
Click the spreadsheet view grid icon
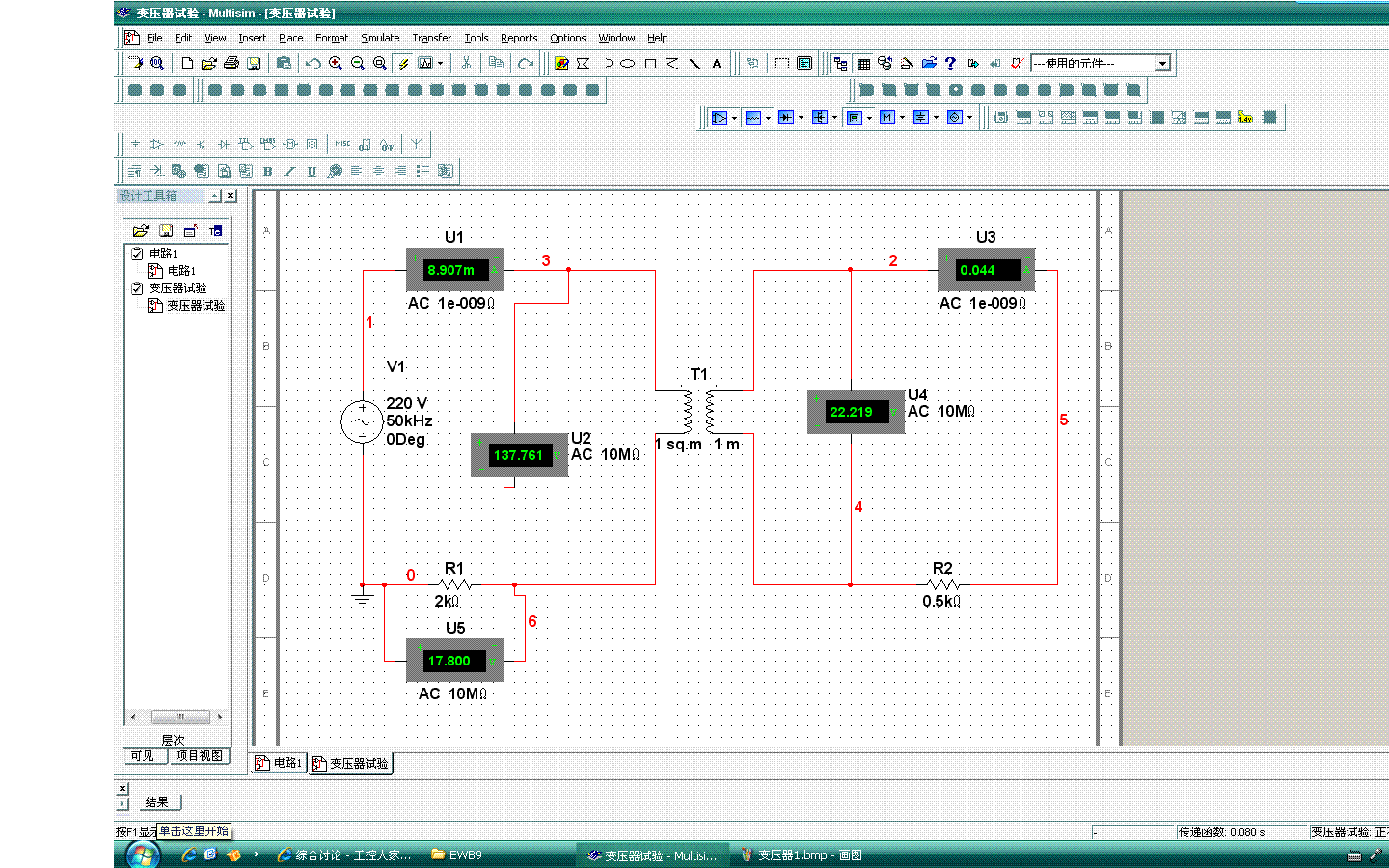(x=863, y=64)
